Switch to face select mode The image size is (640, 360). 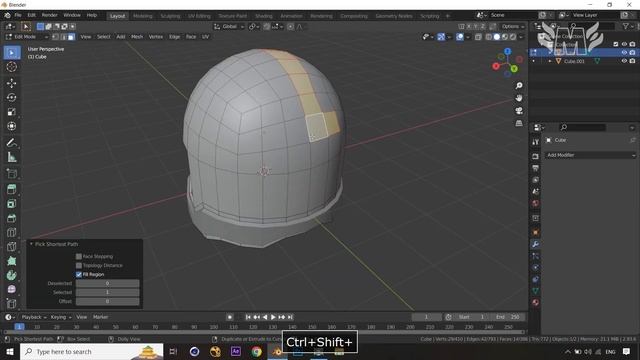point(71,37)
